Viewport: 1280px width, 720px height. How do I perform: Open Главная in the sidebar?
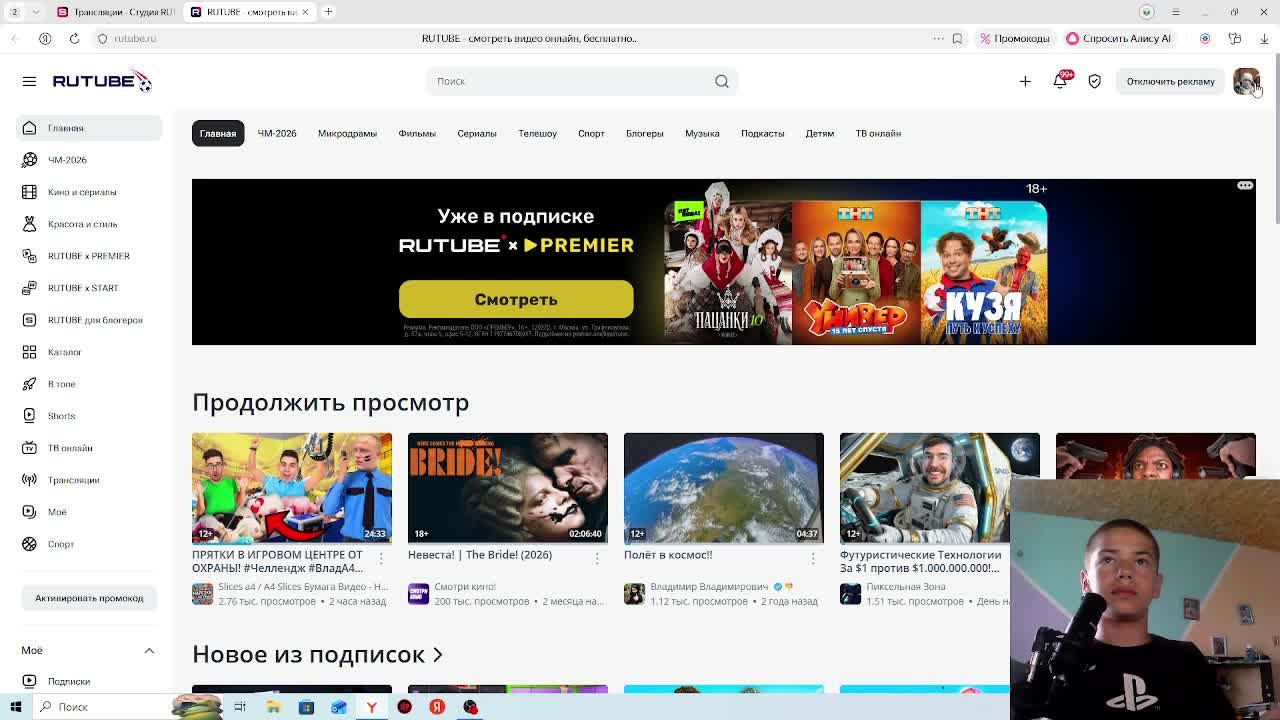point(89,128)
